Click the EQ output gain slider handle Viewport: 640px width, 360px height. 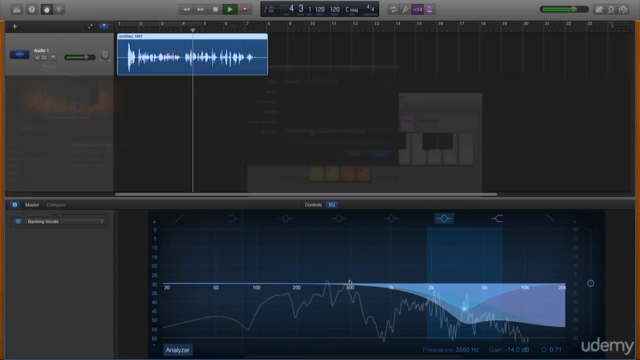tap(591, 283)
